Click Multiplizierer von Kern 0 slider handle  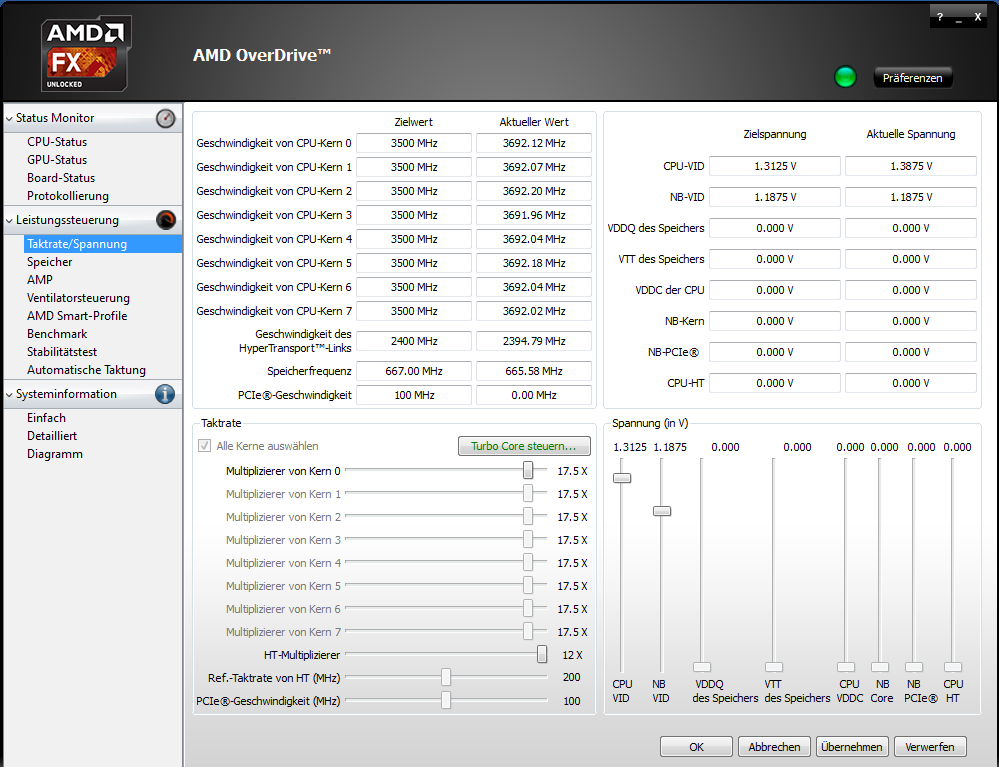pyautogui.click(x=528, y=470)
